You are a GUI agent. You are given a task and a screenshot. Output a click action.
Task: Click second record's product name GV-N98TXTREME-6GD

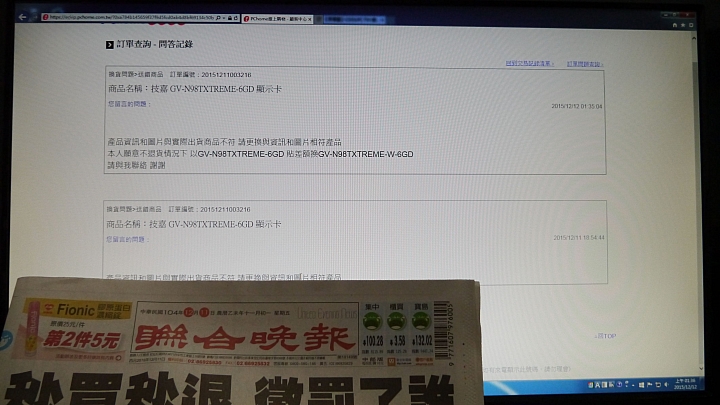pyautogui.click(x=211, y=224)
